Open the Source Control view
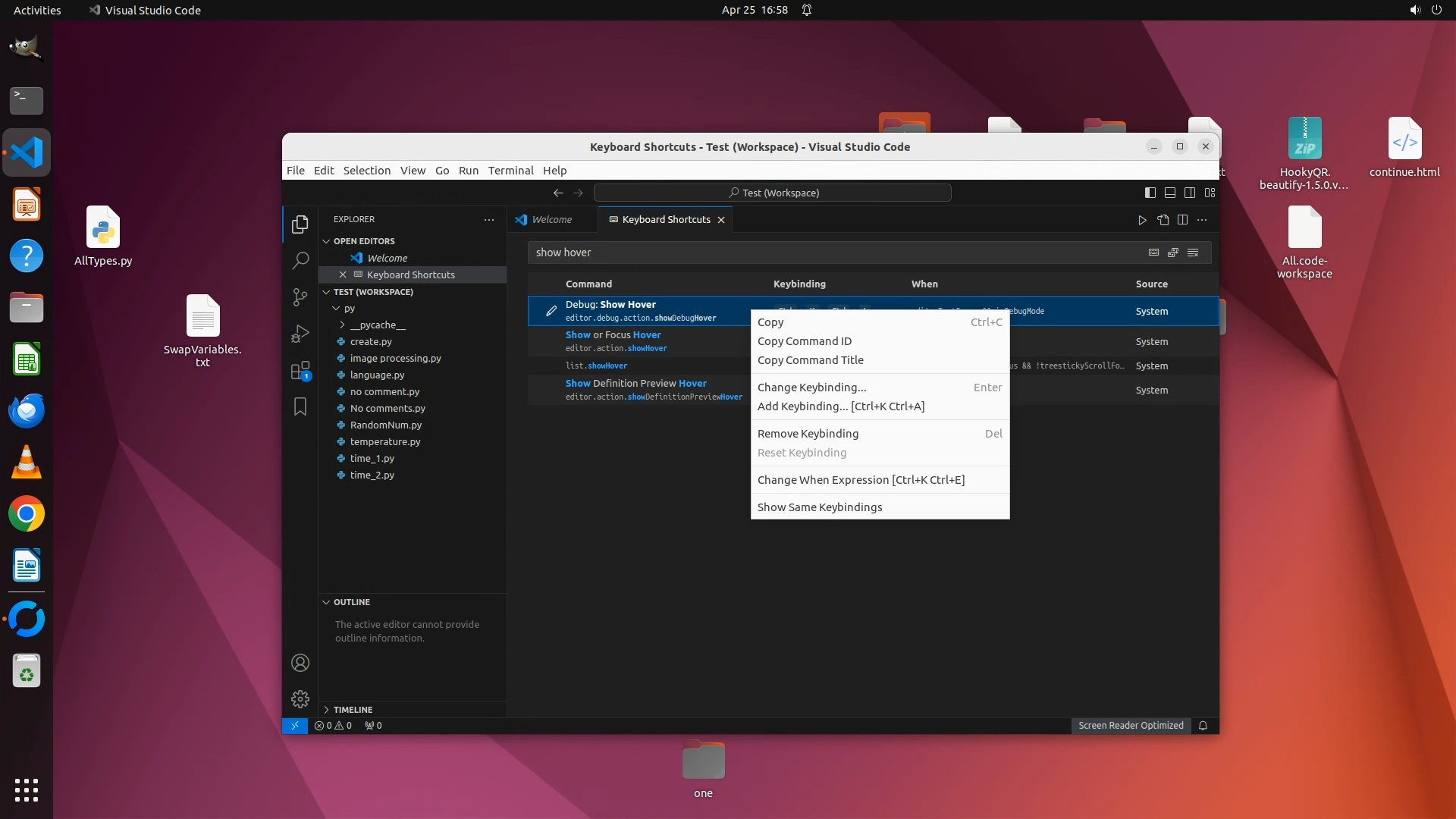 [300, 297]
